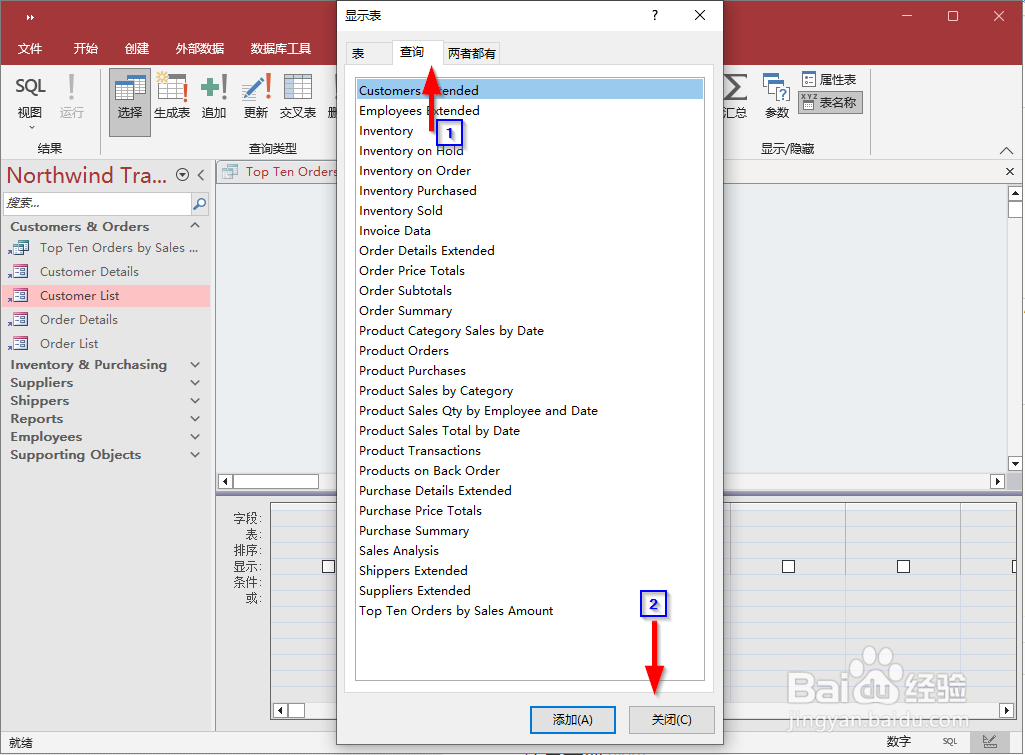Close the Top Ten Orders query tab
Image resolution: width=1025 pixels, height=755 pixels.
(x=1009, y=171)
